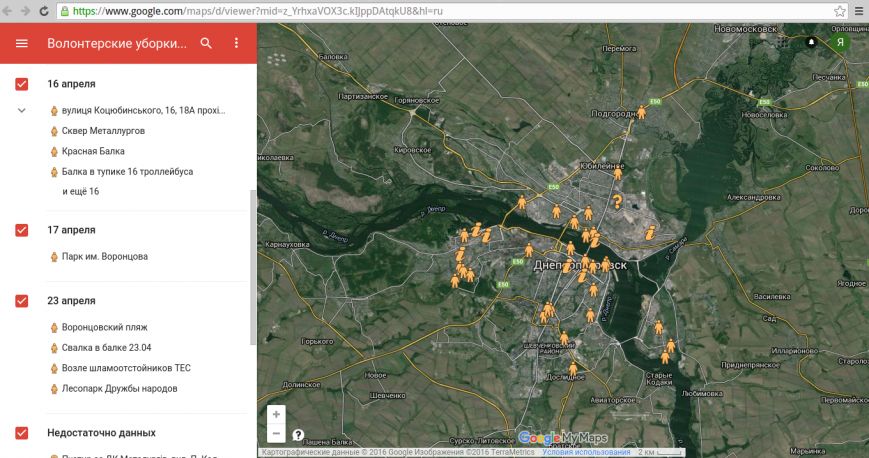The width and height of the screenshot is (869, 458).
Task: Reload the page with the refresh icon
Action: [44, 11]
